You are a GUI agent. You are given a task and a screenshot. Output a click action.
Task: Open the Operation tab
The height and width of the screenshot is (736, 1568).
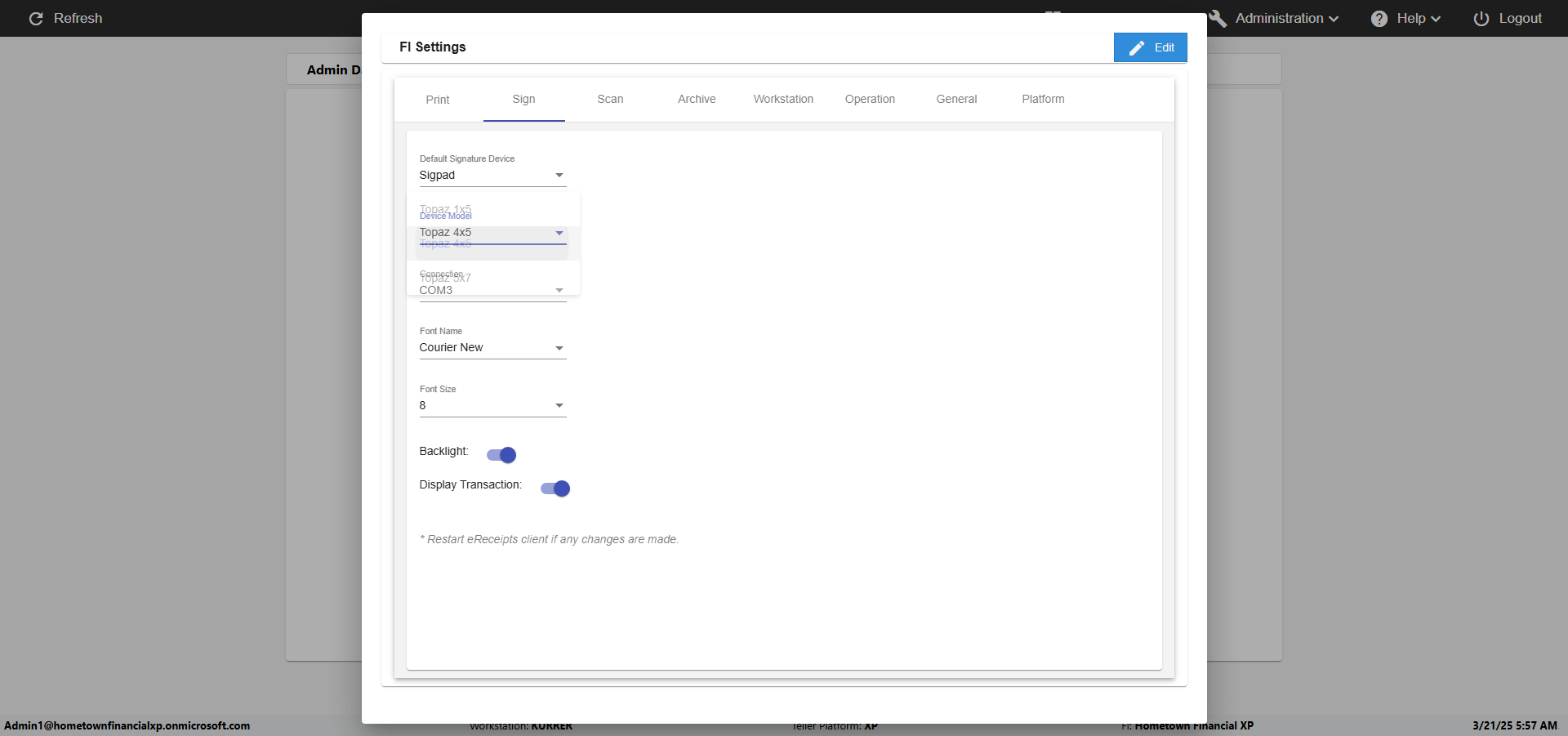870,100
